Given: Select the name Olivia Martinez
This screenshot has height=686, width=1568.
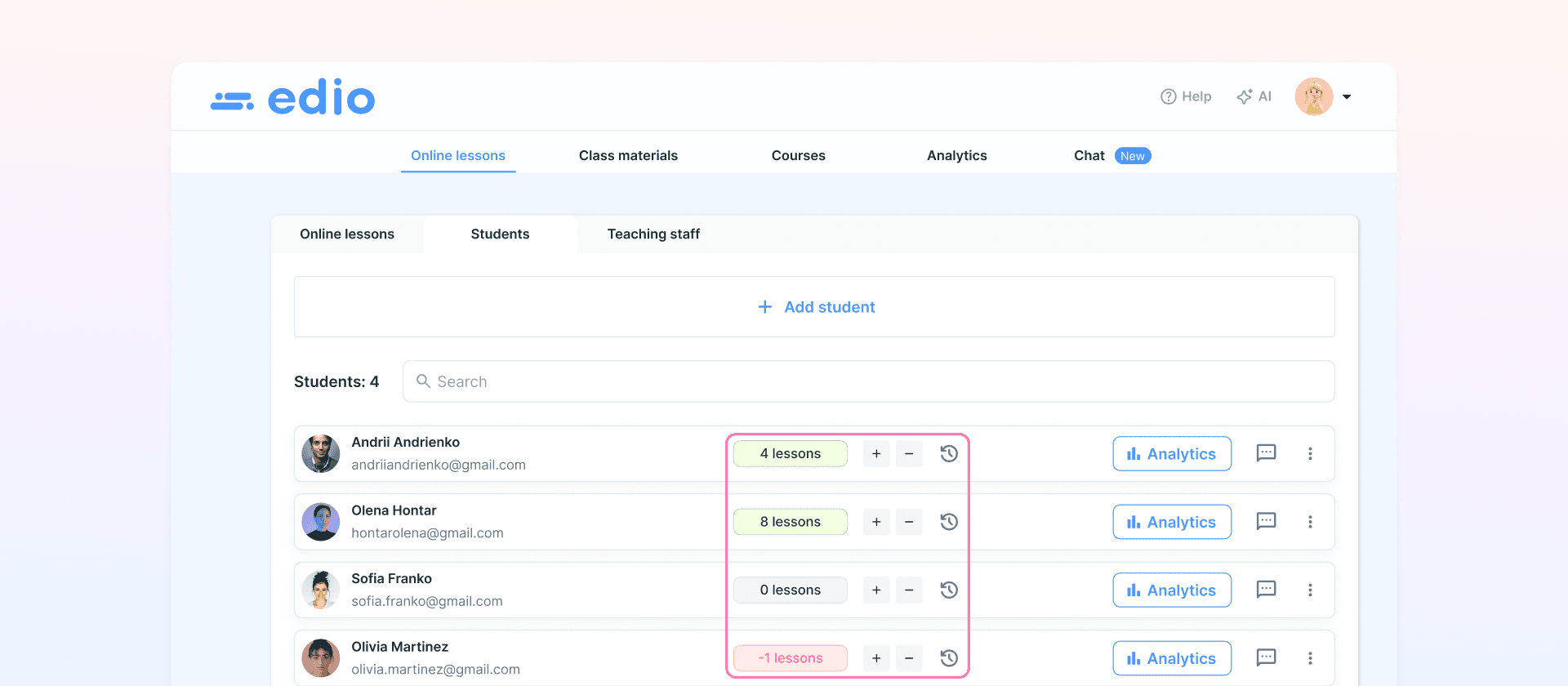Looking at the screenshot, I should click(400, 647).
